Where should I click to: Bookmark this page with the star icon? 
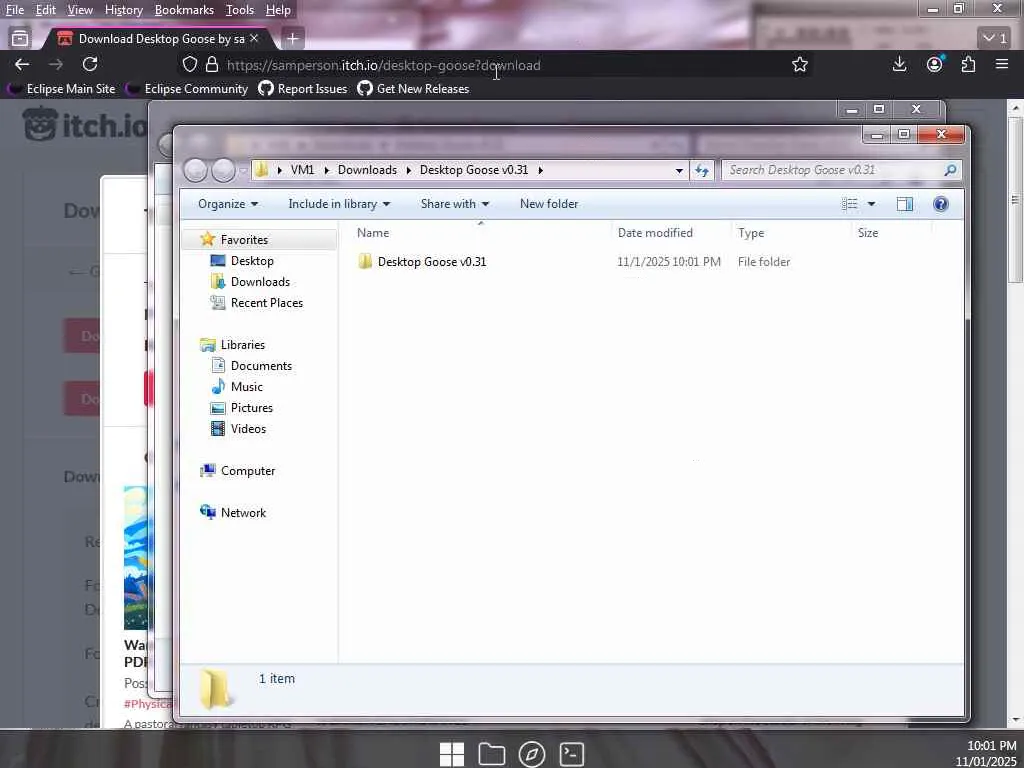click(x=799, y=64)
